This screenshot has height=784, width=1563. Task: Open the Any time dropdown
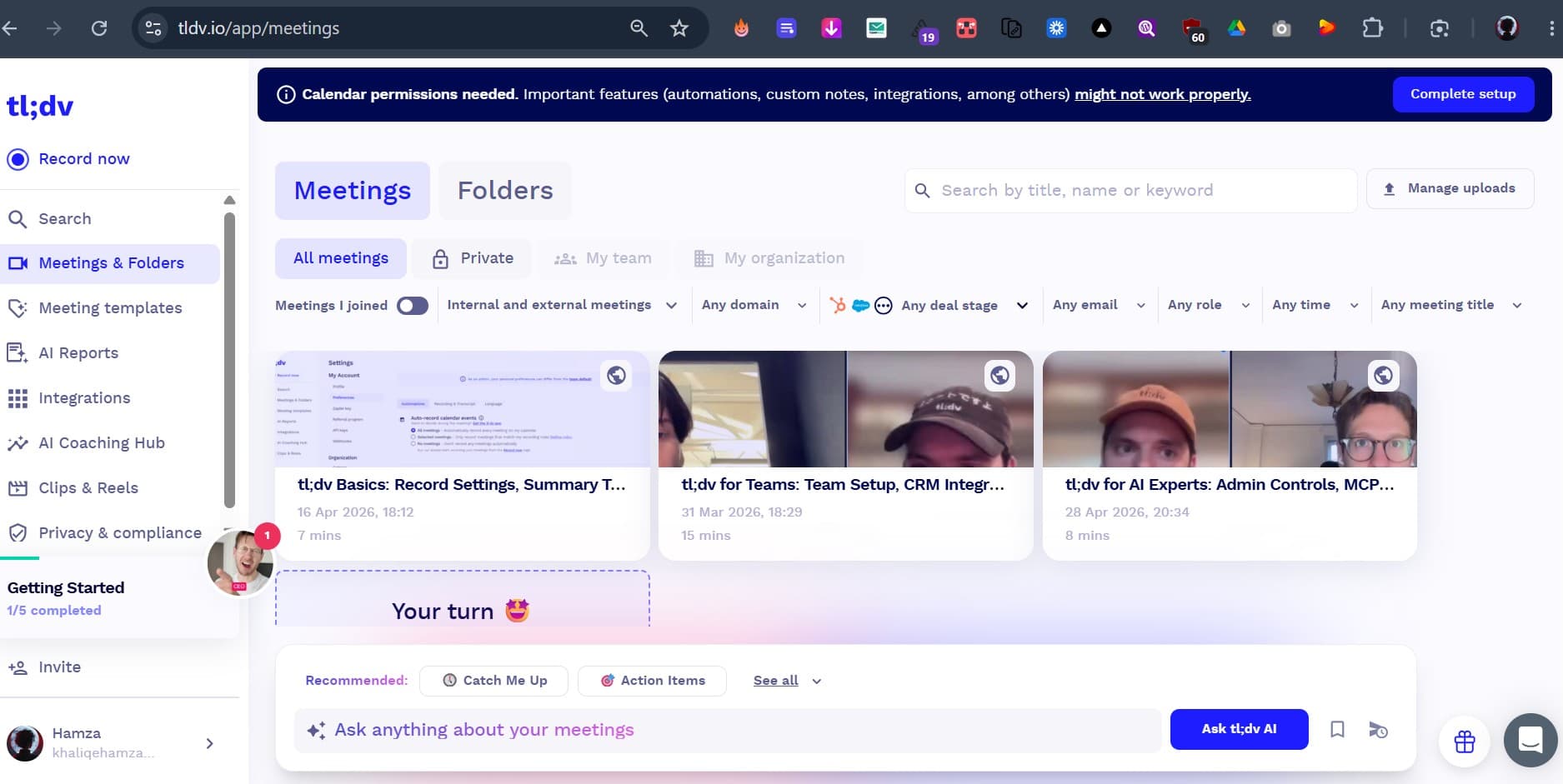1315,305
